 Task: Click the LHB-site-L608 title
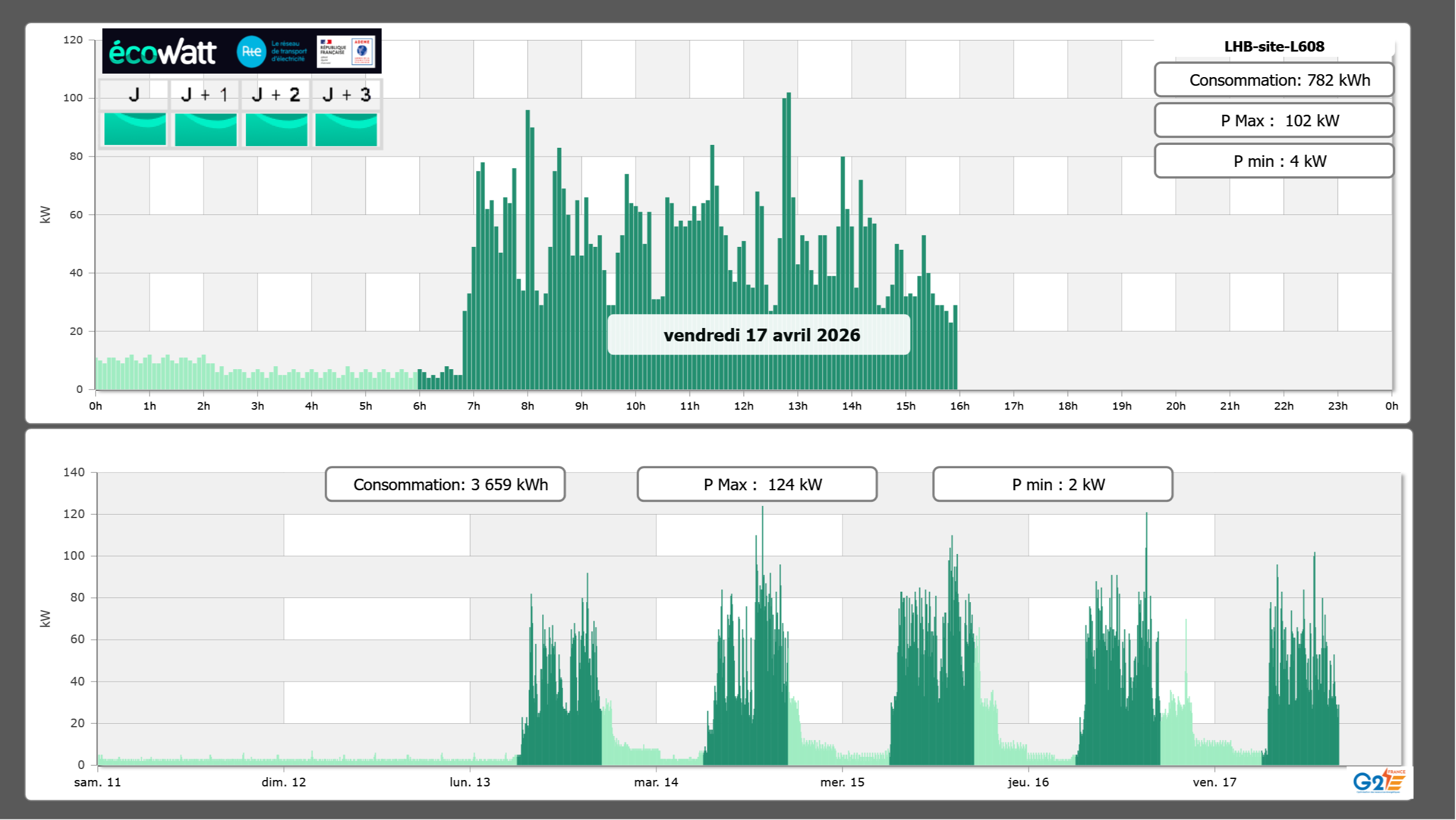1273,46
